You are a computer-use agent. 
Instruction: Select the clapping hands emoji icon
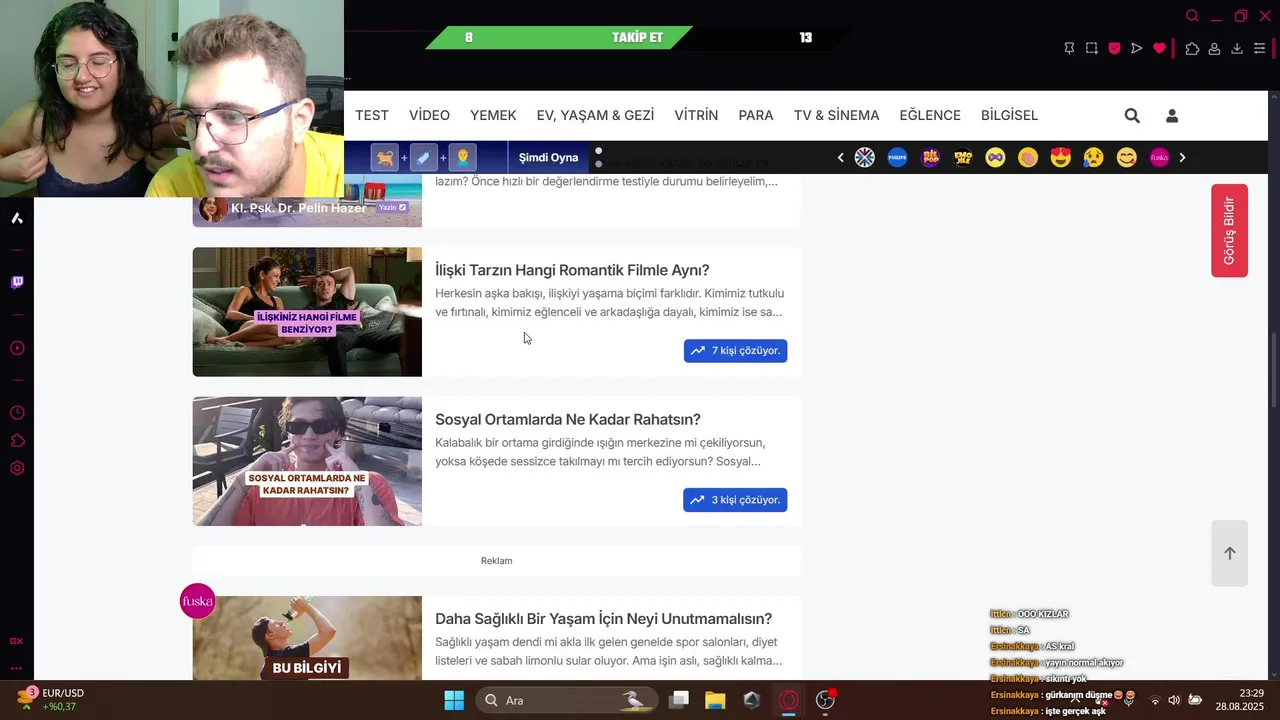tap(1028, 157)
